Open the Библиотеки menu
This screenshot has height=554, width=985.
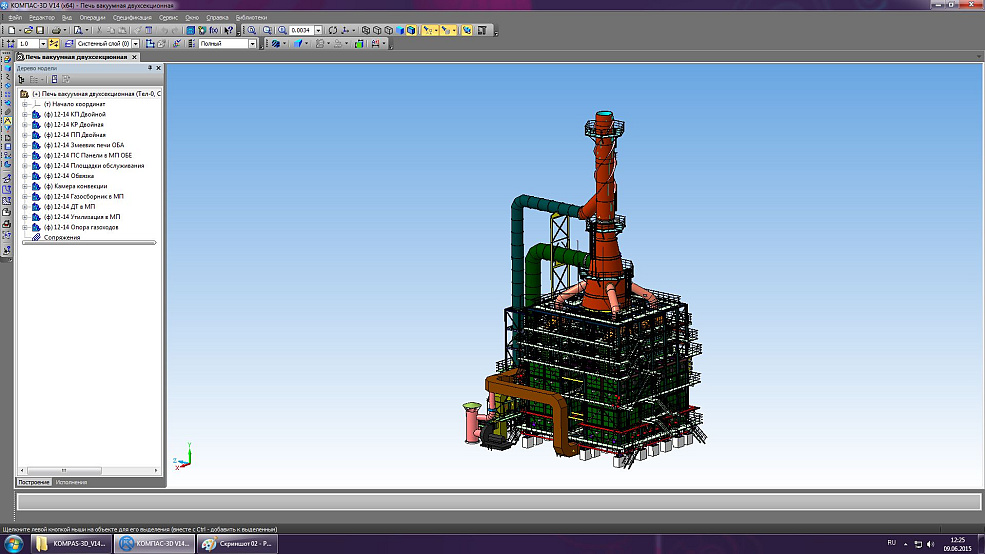251,18
